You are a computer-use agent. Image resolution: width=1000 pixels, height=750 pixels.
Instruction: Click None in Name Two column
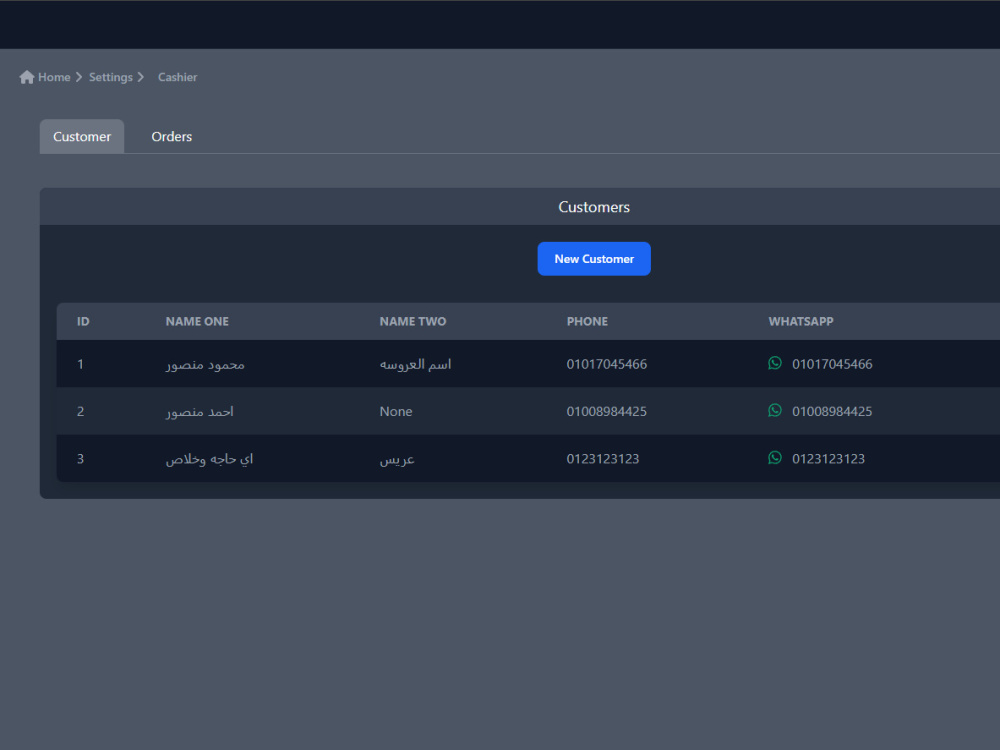click(396, 411)
